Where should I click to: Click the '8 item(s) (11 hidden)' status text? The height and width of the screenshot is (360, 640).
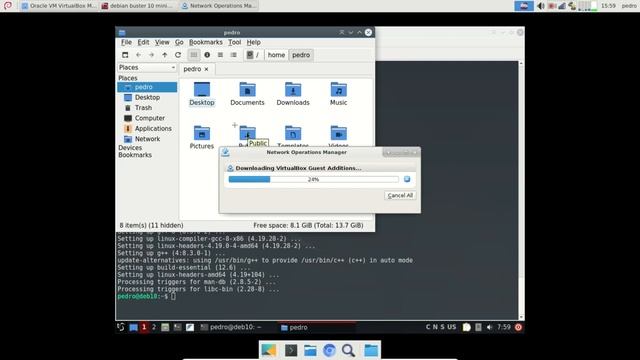tap(151, 225)
